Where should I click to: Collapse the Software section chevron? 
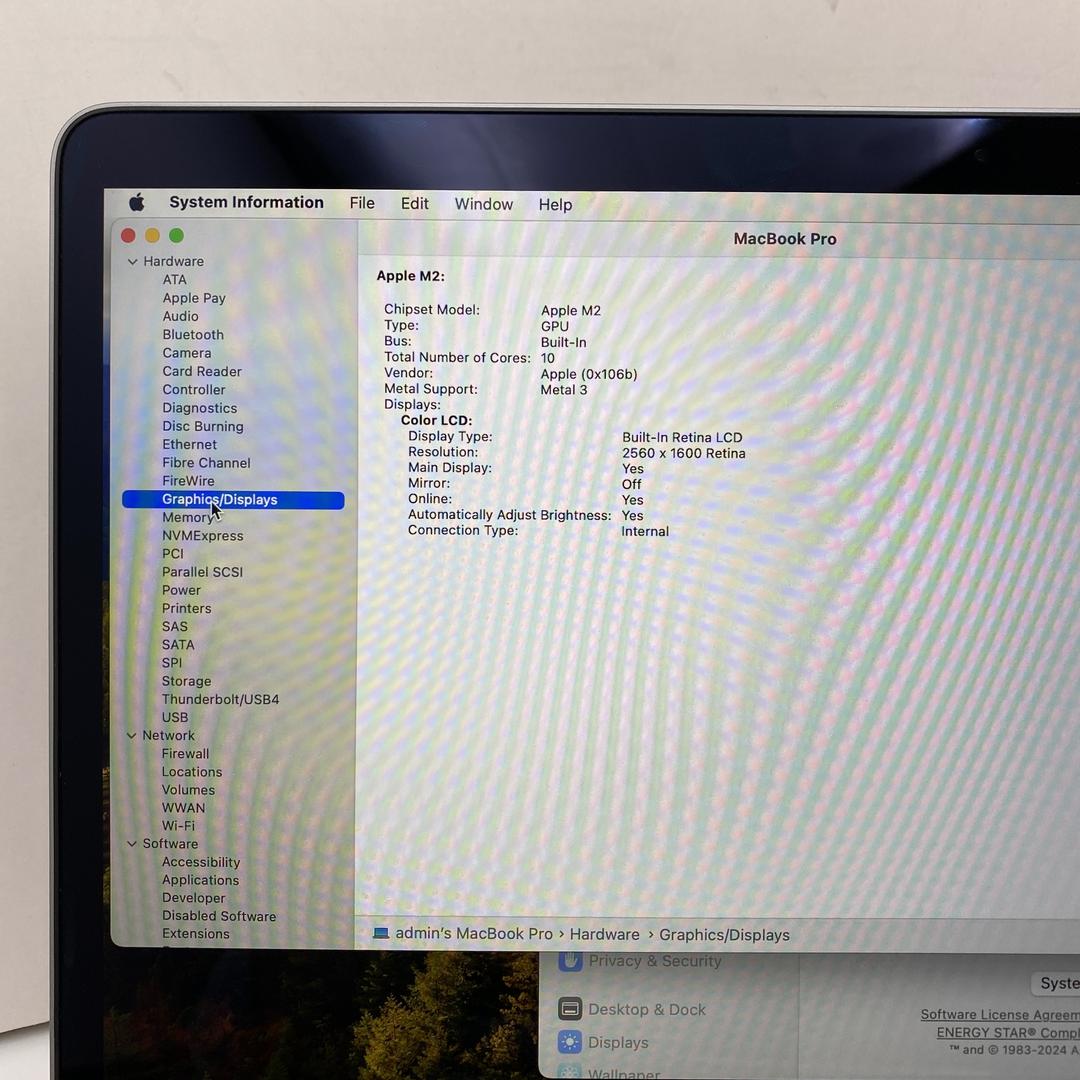coord(131,844)
